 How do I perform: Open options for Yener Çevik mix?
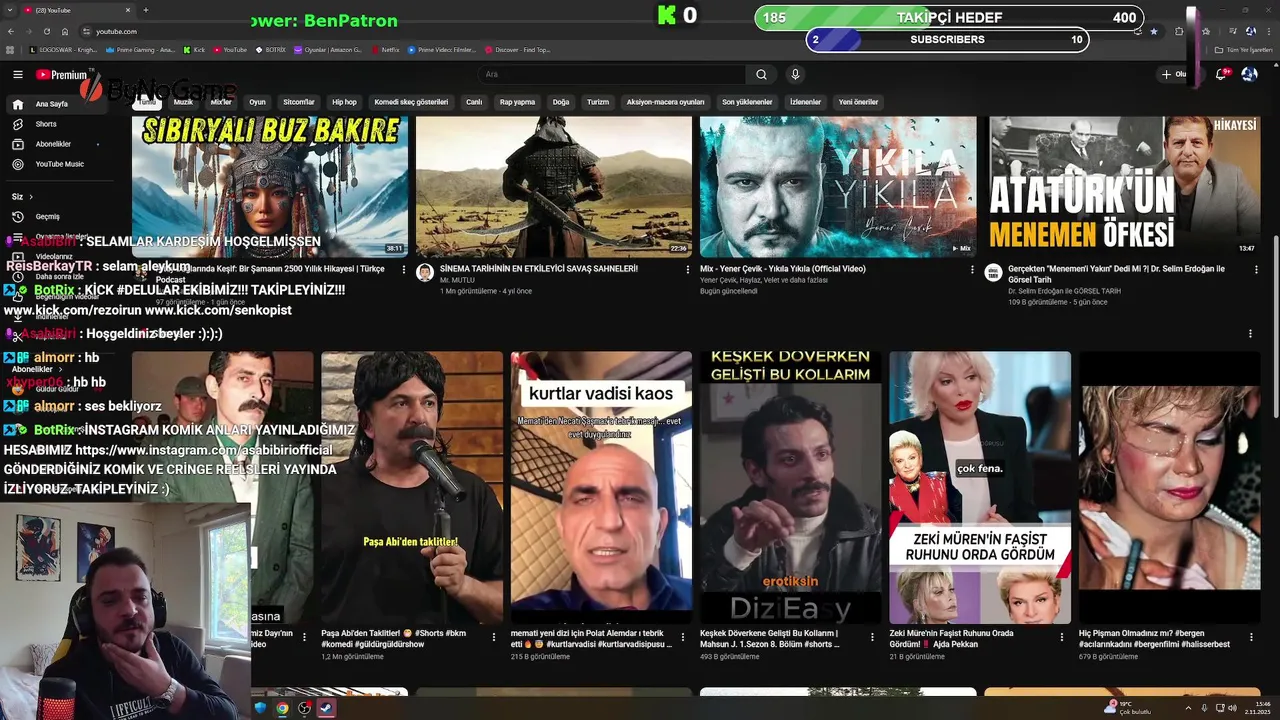pyautogui.click(x=972, y=269)
